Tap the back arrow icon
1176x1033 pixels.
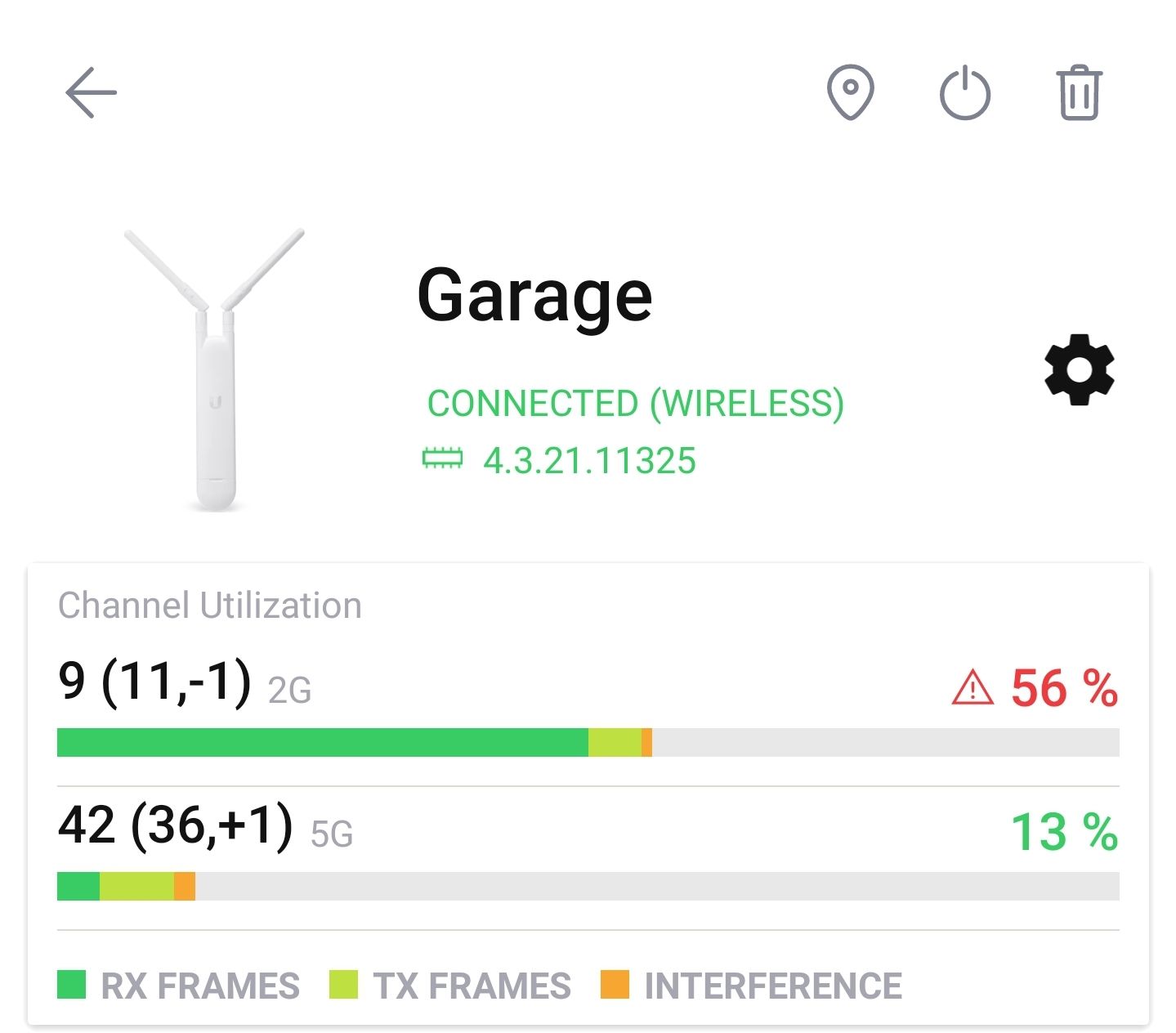pyautogui.click(x=91, y=92)
